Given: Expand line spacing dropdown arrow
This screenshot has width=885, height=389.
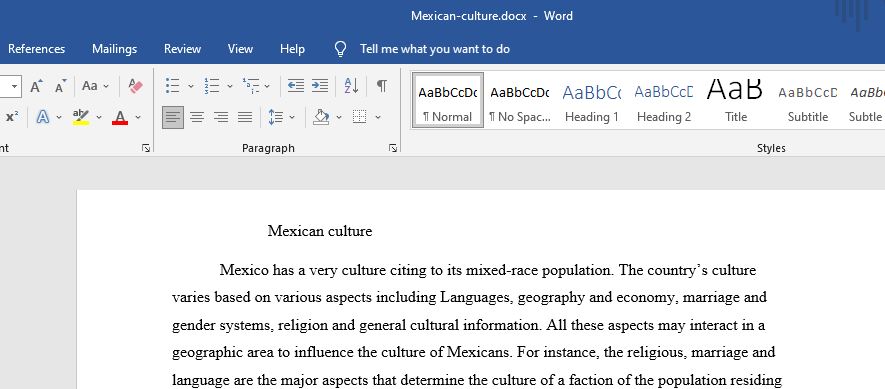Looking at the screenshot, I should pos(292,117).
